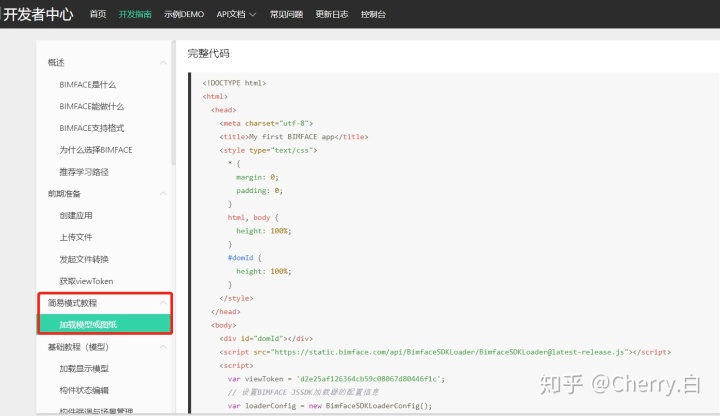The image size is (720, 416).
Task: Open BIMFACE是什么 sidebar entry
Action: 88,84
